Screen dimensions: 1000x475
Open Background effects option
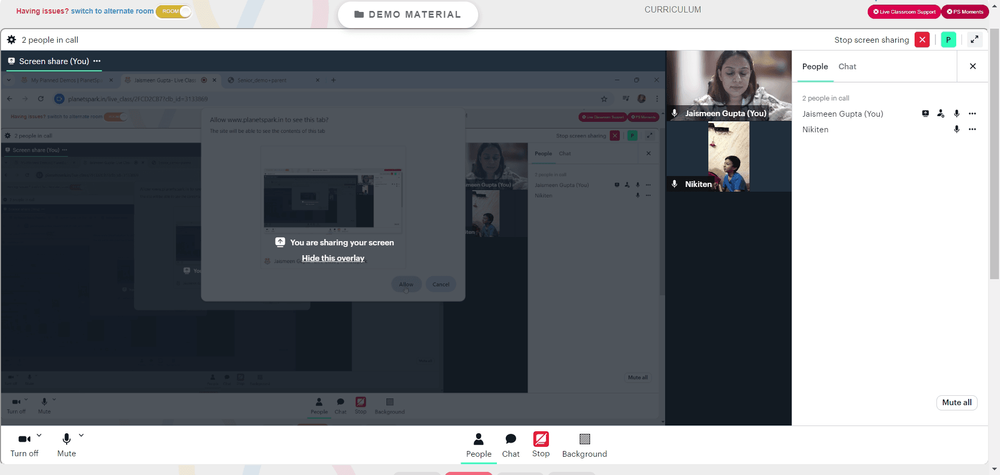coord(584,445)
